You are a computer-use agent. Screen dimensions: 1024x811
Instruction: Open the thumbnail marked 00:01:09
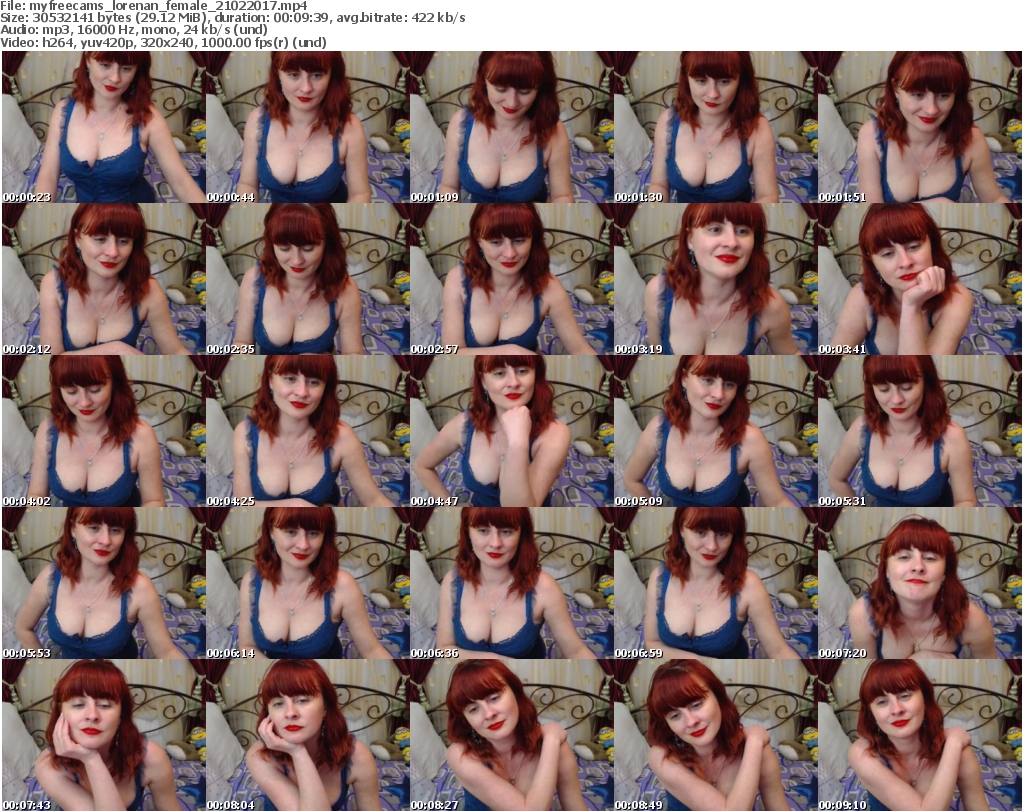[x=511, y=127]
